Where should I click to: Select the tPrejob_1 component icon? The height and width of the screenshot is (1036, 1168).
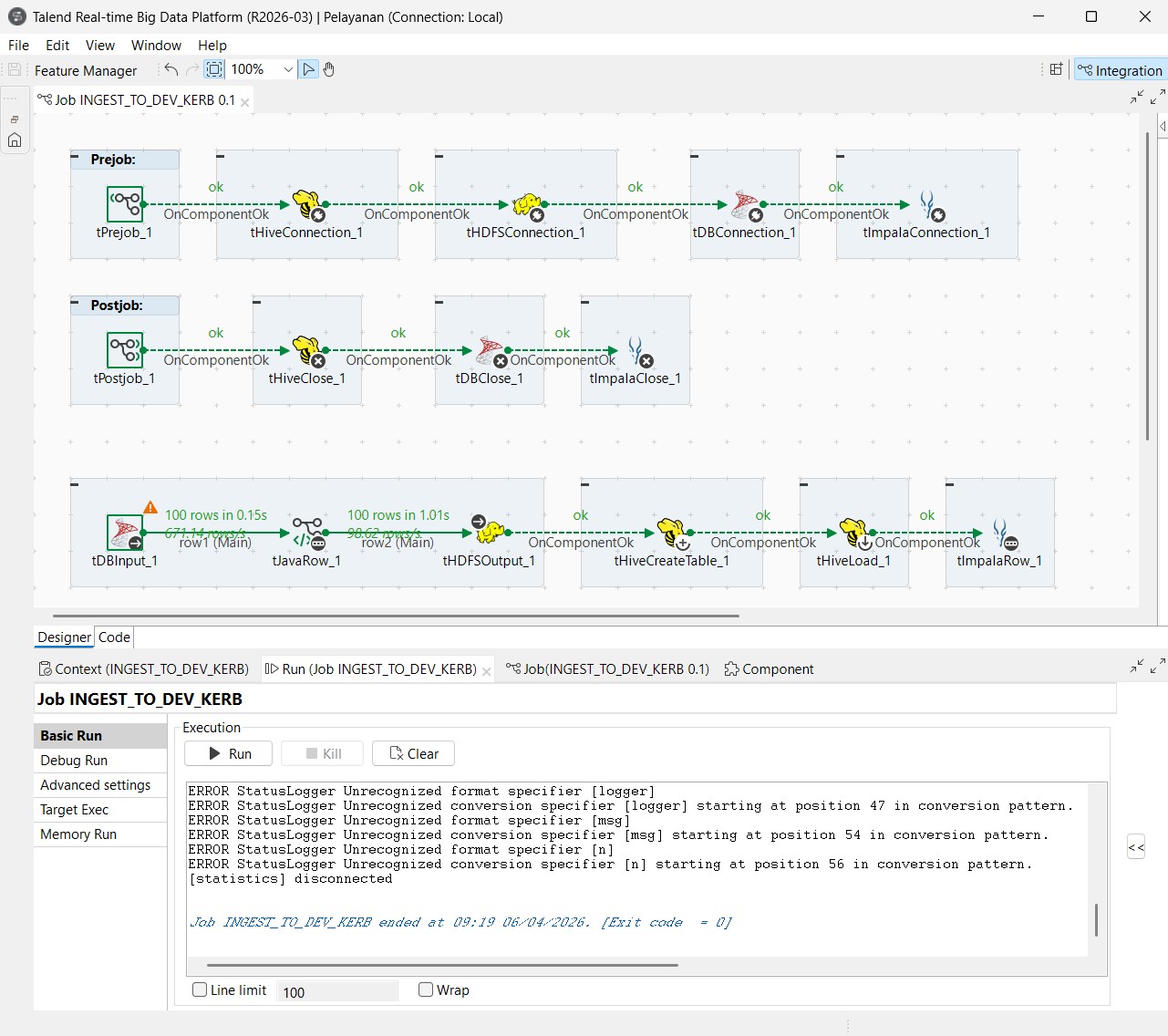pyautogui.click(x=125, y=203)
